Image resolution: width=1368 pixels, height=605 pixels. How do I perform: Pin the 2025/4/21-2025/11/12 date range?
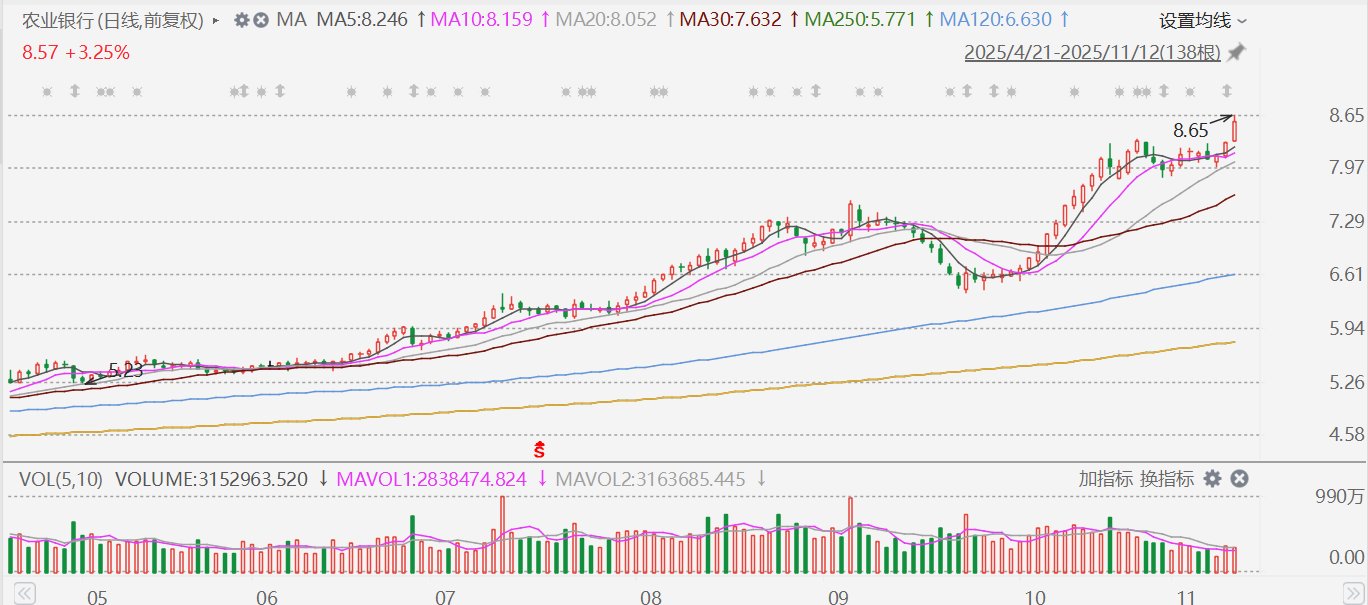[1236, 52]
